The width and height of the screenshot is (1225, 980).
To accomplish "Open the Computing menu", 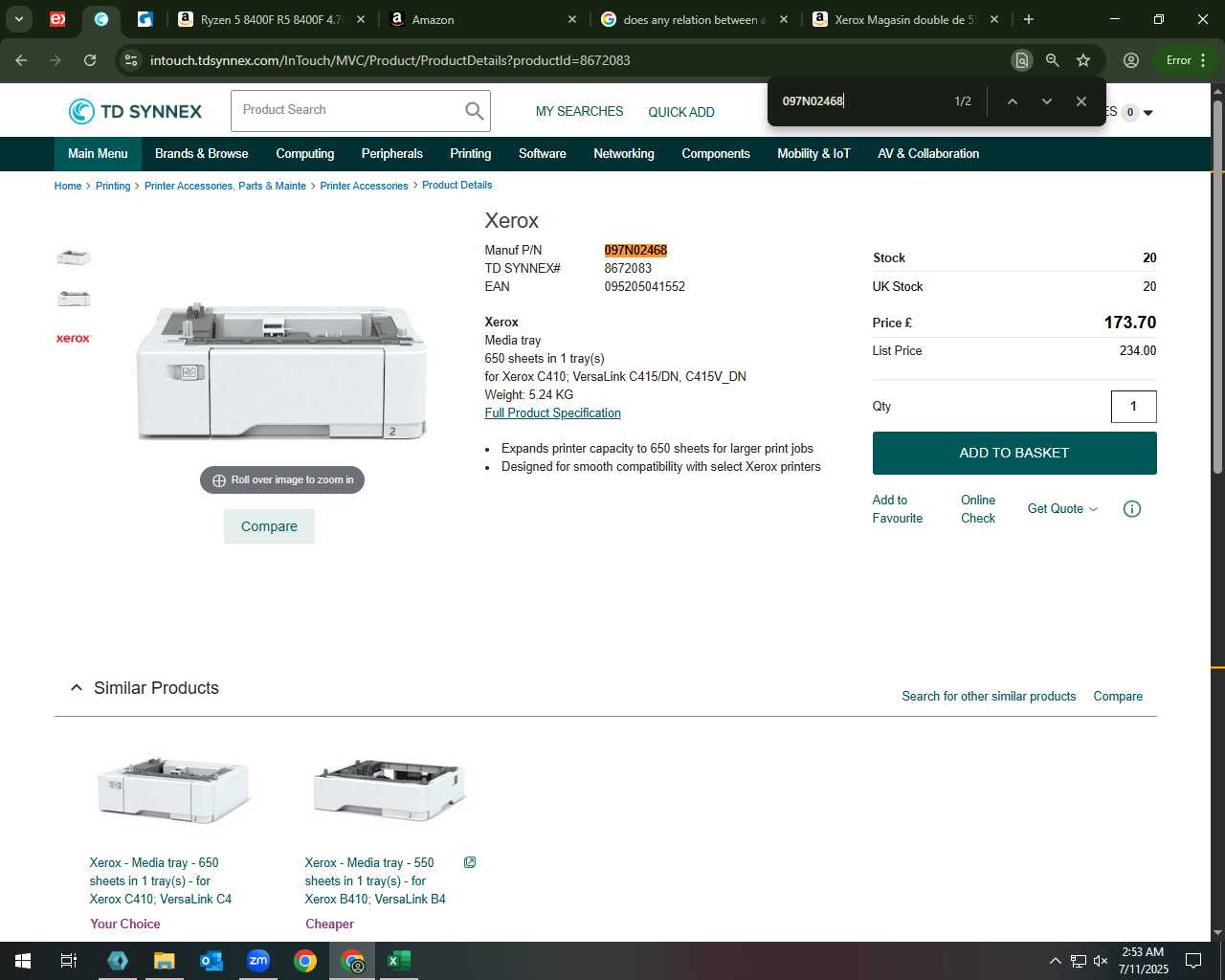I will tap(305, 154).
